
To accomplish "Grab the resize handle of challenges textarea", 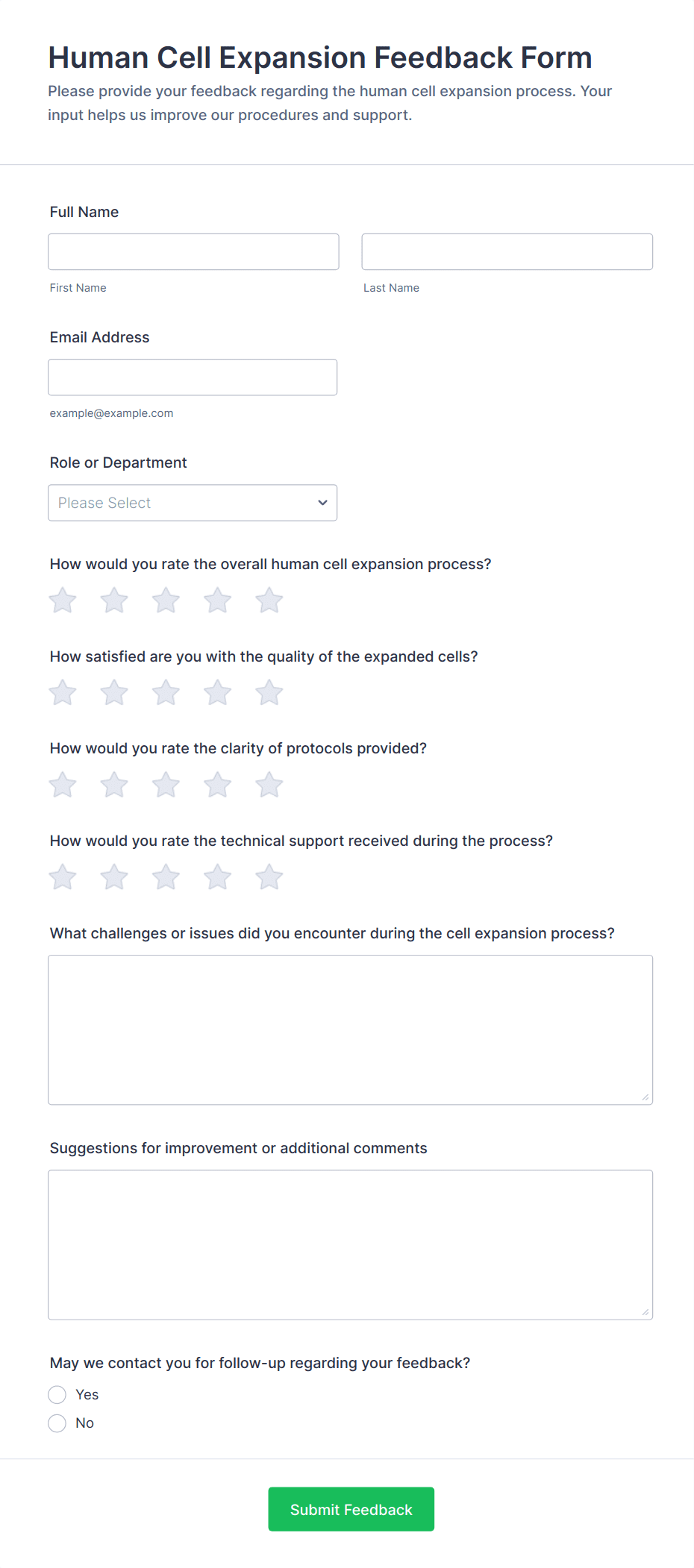I will [645, 1097].
